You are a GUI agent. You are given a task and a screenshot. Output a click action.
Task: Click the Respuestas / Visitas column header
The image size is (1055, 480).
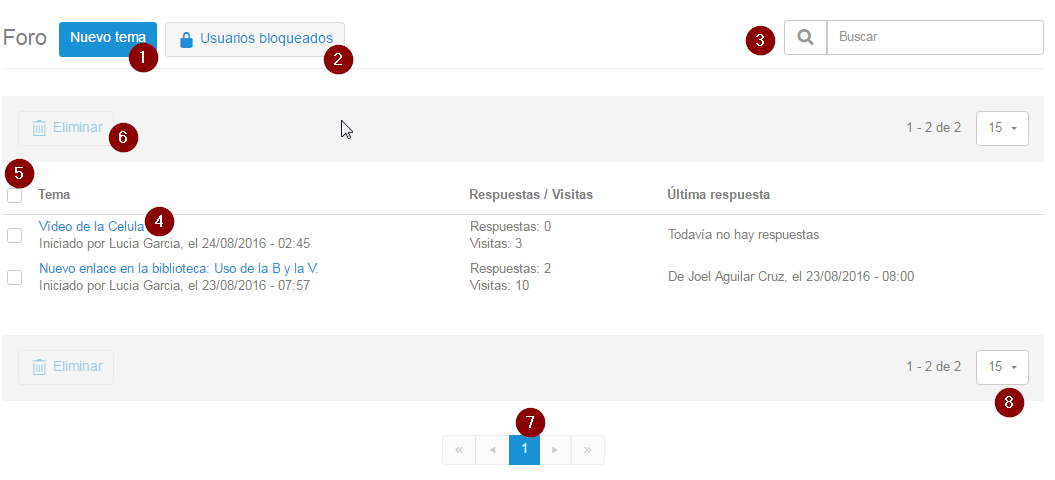tap(531, 194)
